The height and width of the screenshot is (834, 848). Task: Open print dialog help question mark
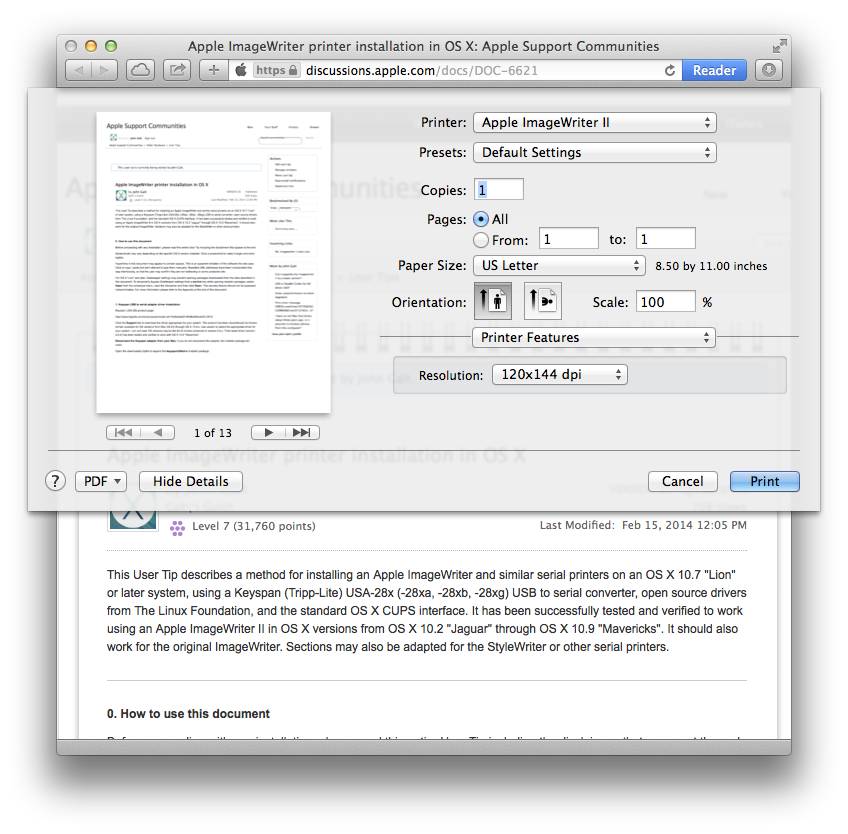[55, 481]
